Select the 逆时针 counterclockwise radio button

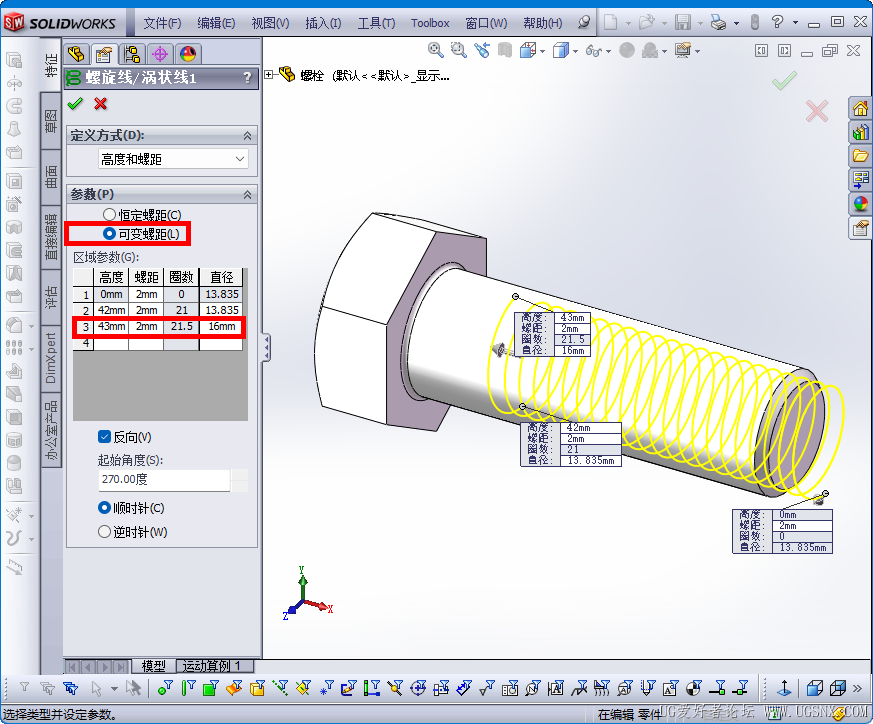[x=104, y=532]
